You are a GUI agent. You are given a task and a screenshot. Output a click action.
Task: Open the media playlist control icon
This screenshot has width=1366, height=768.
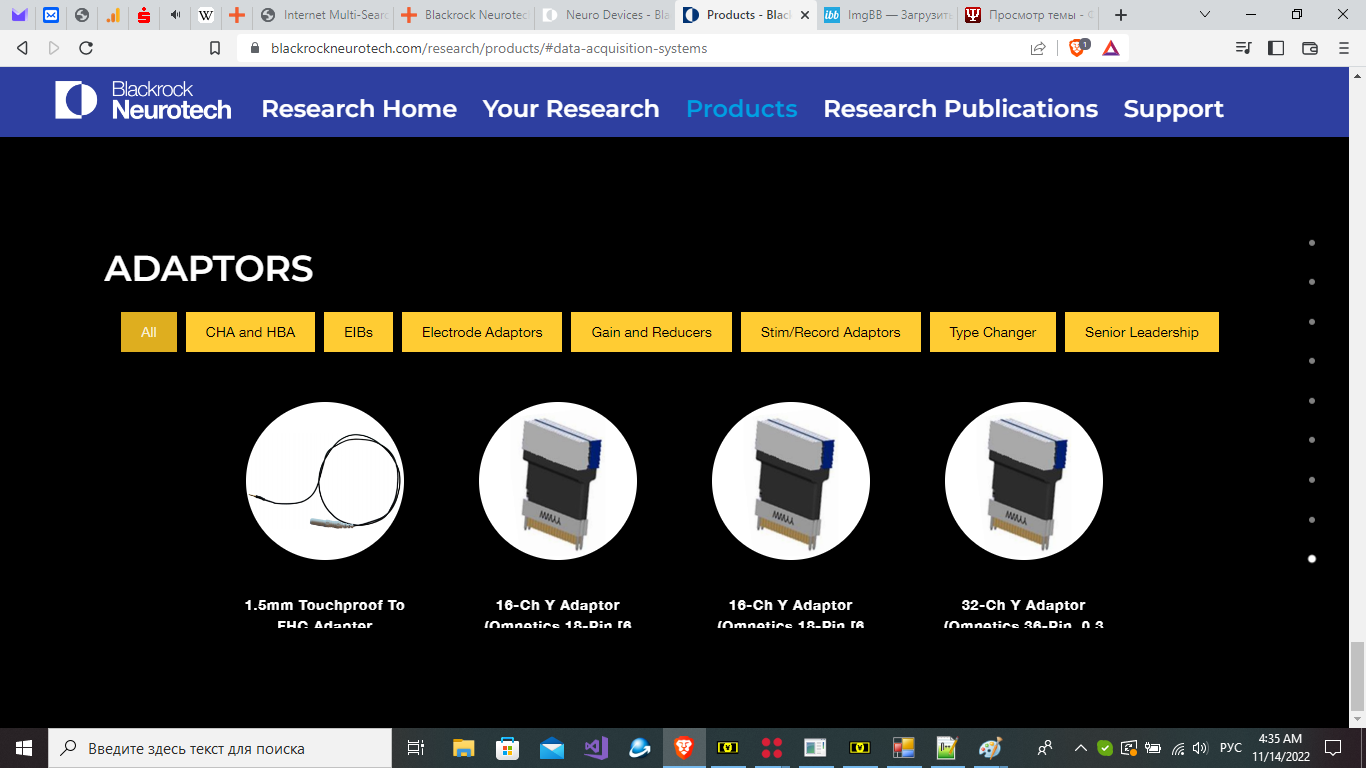pyautogui.click(x=1243, y=48)
